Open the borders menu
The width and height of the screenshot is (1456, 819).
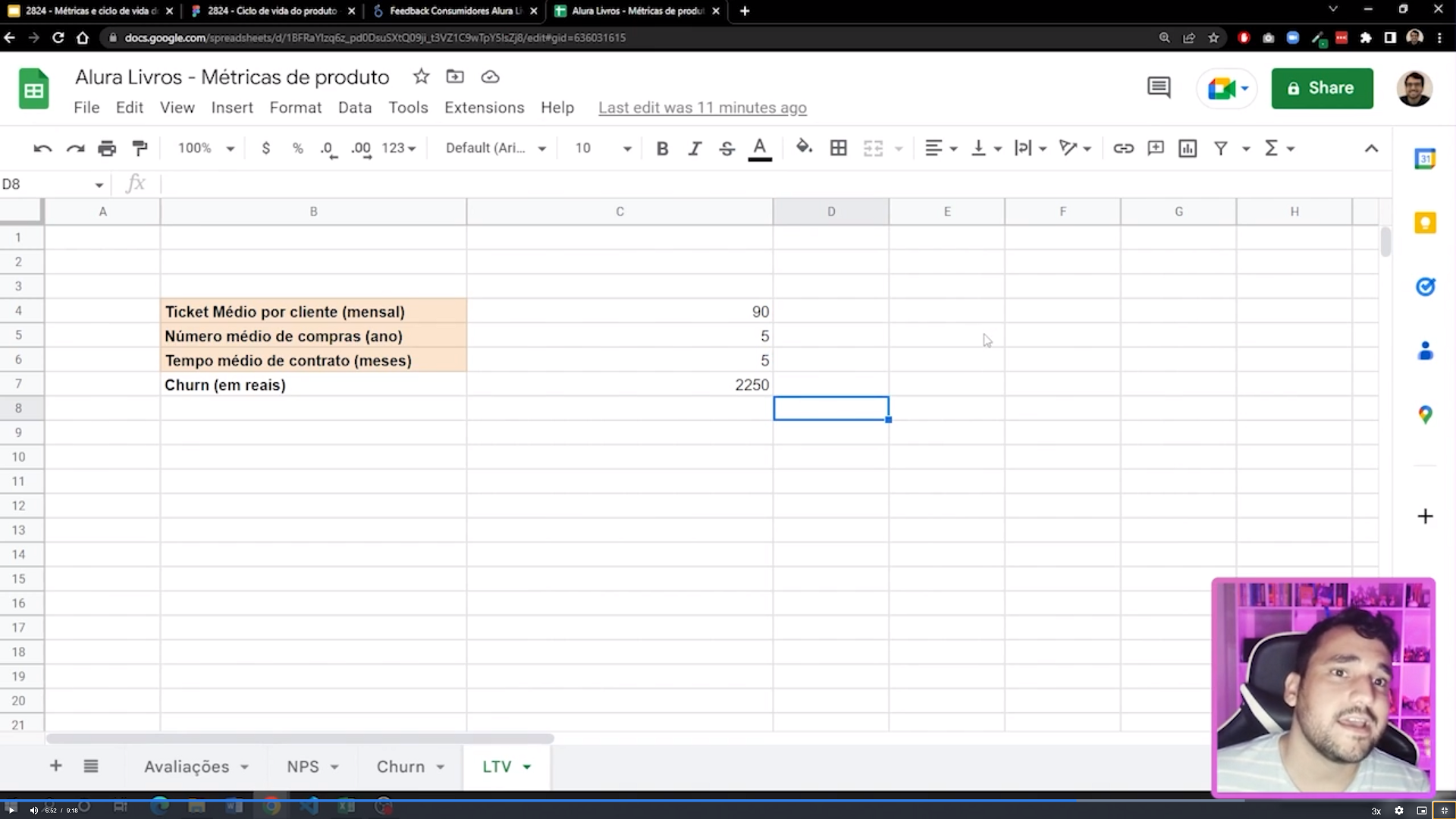click(838, 149)
